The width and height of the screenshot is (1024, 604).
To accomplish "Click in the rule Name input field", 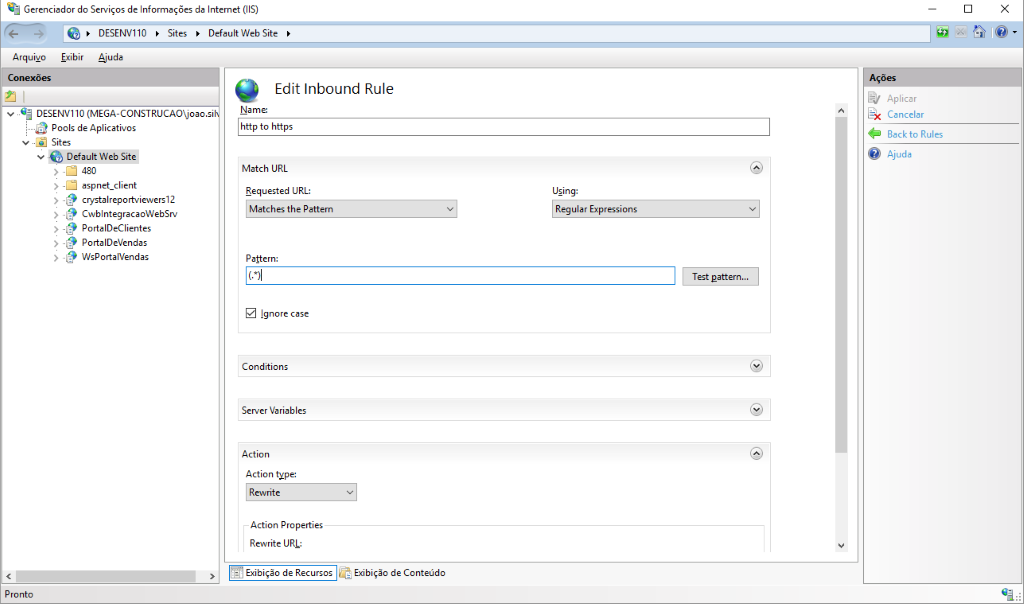I will (x=504, y=127).
